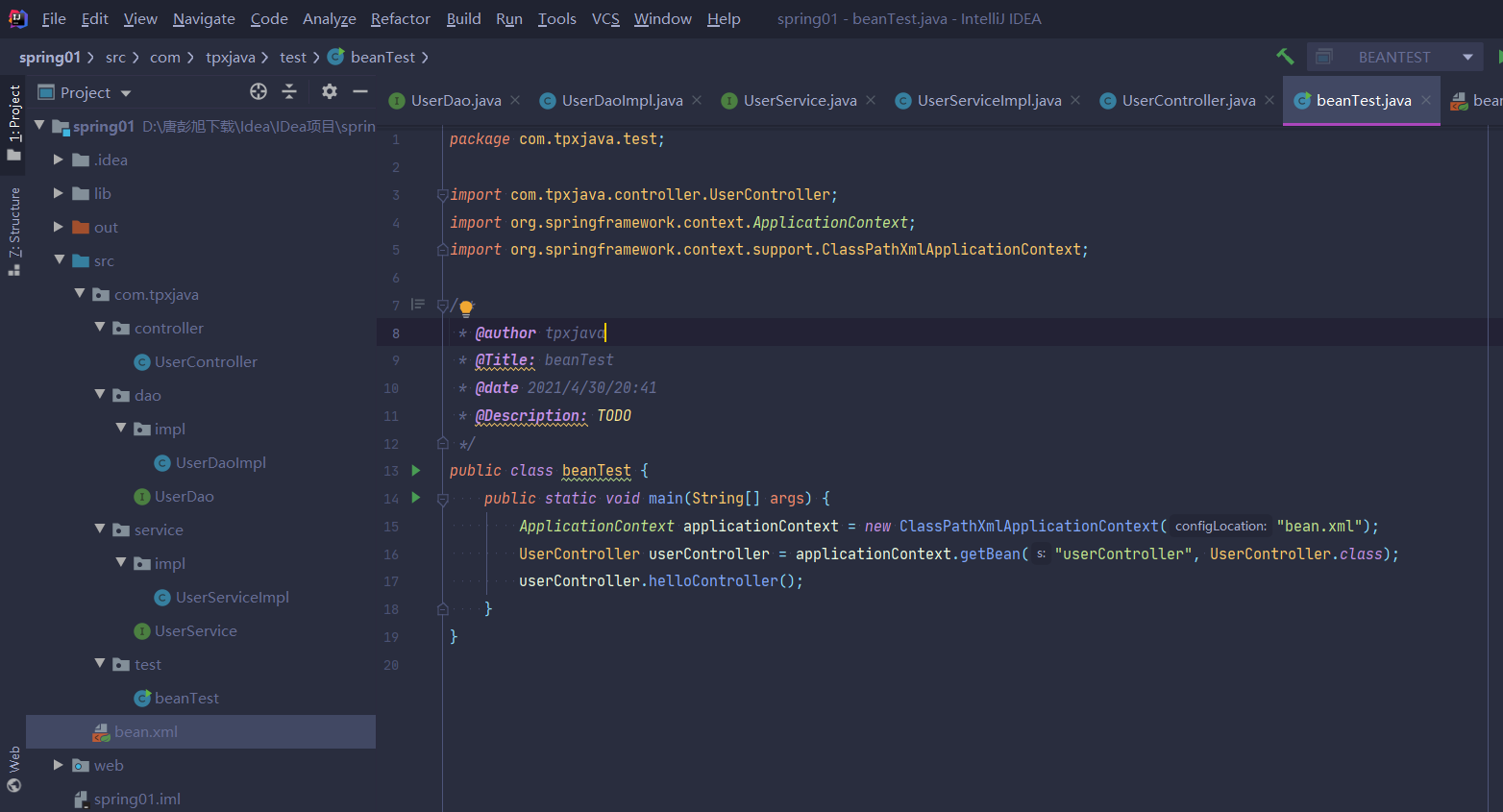Close the beanTest.java tab
Viewport: 1503px width, 812px height.
pyautogui.click(x=1426, y=100)
